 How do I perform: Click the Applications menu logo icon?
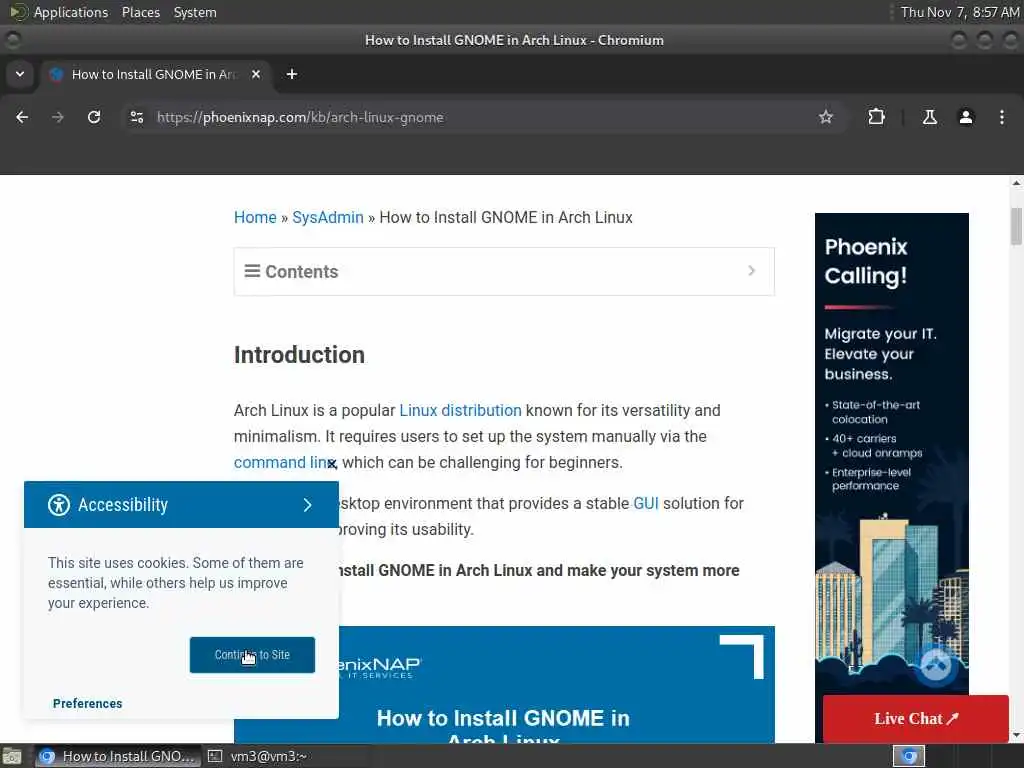[x=18, y=12]
